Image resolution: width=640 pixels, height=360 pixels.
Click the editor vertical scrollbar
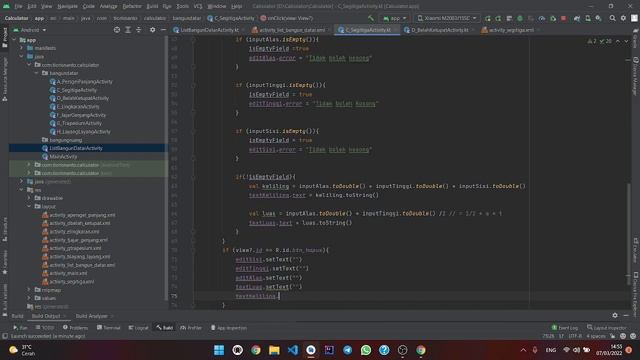[x=629, y=234]
